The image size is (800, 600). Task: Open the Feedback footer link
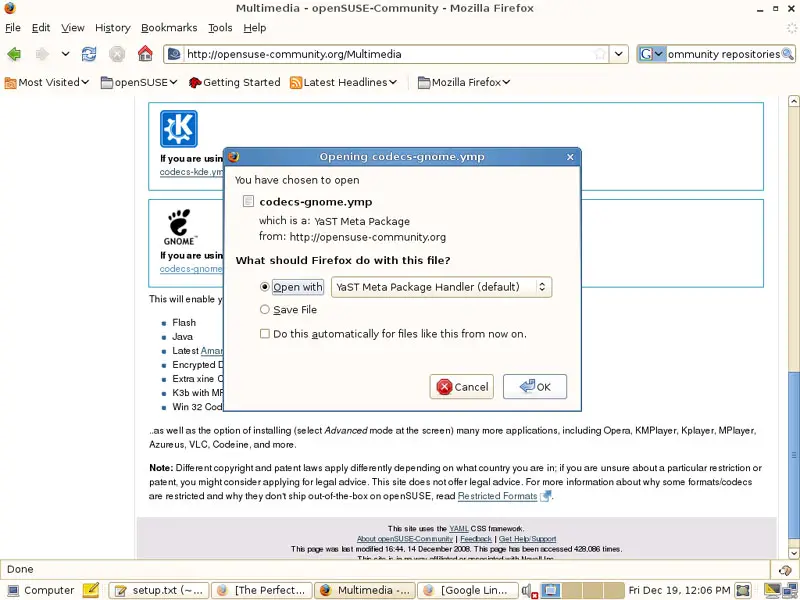[476, 539]
